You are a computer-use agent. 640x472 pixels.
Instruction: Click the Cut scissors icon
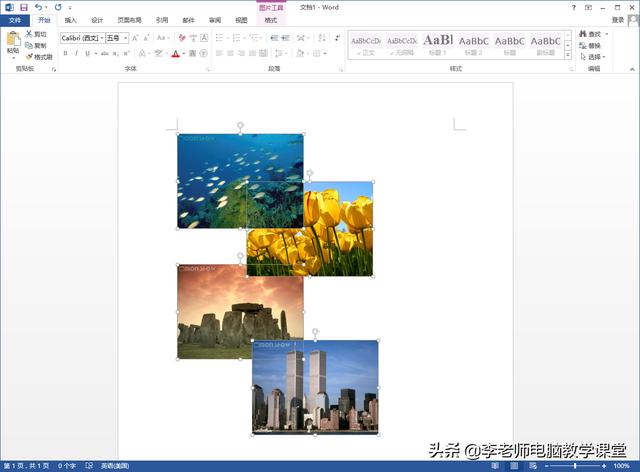(29, 34)
